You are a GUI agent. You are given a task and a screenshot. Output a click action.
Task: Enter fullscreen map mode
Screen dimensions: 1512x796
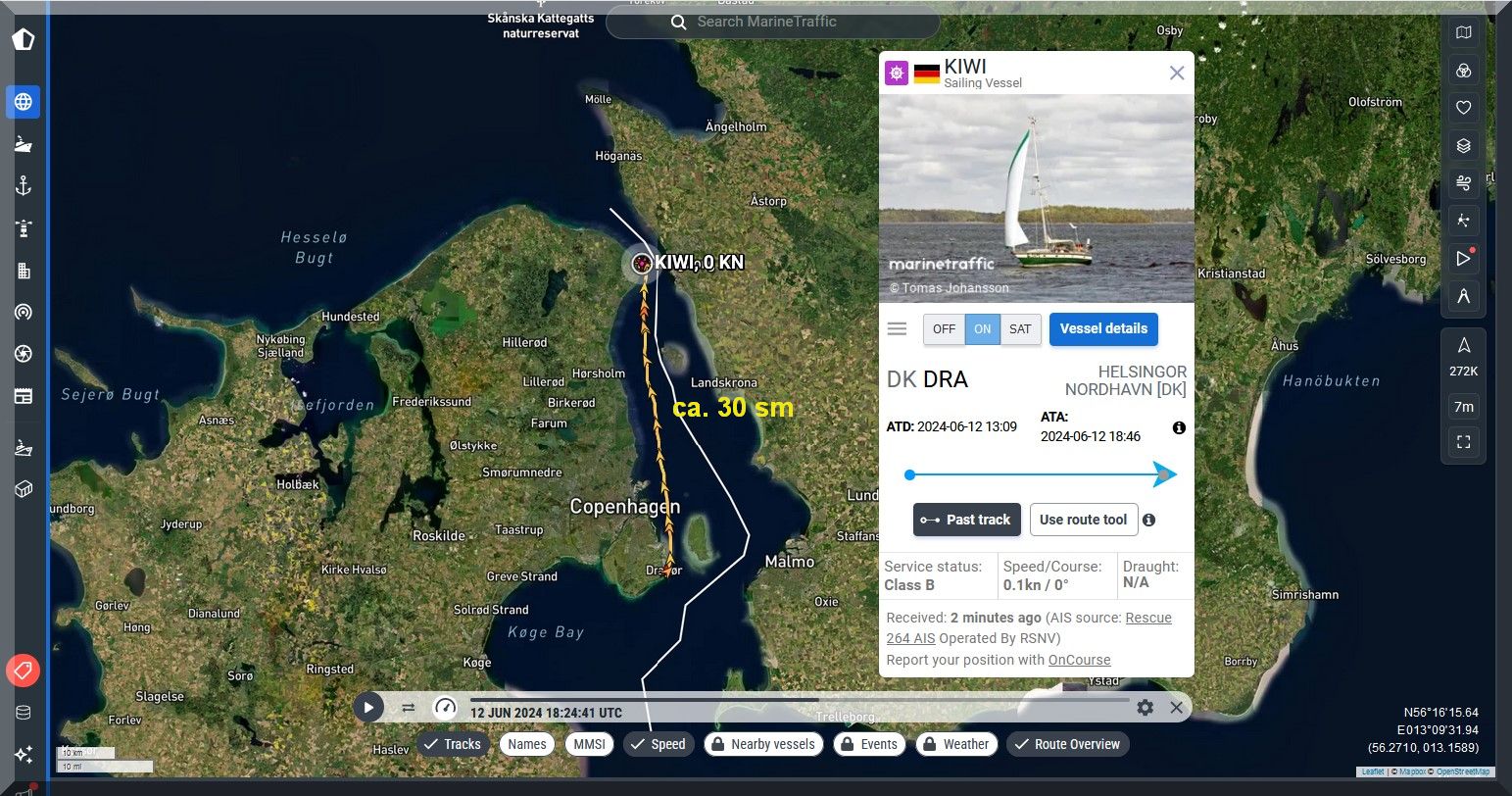coord(1463,442)
